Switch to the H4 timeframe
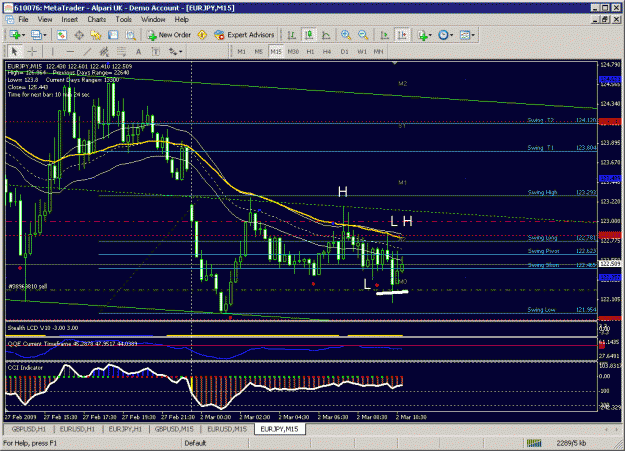The image size is (625, 451). point(327,51)
